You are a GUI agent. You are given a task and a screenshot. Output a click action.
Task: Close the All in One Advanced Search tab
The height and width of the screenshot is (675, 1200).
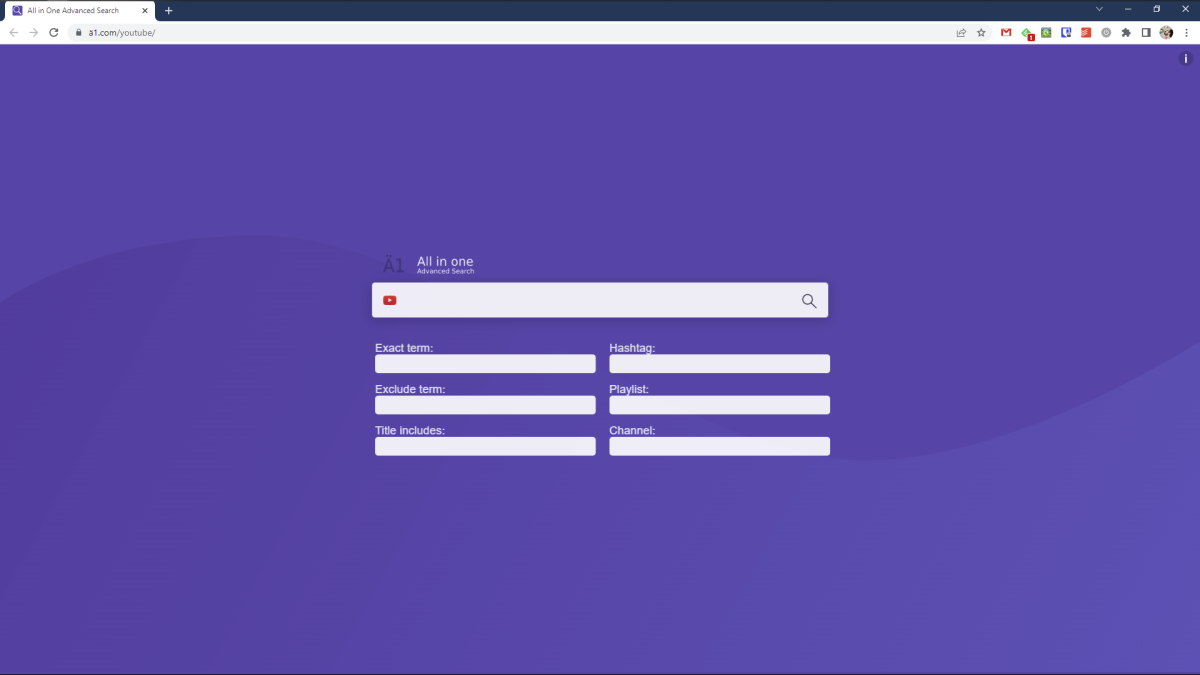pyautogui.click(x=146, y=10)
